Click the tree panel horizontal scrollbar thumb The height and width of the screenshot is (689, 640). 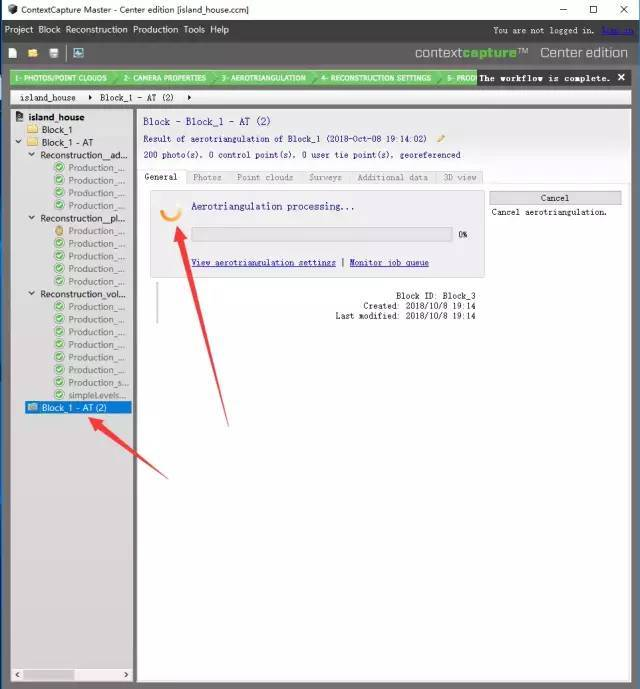49,674
